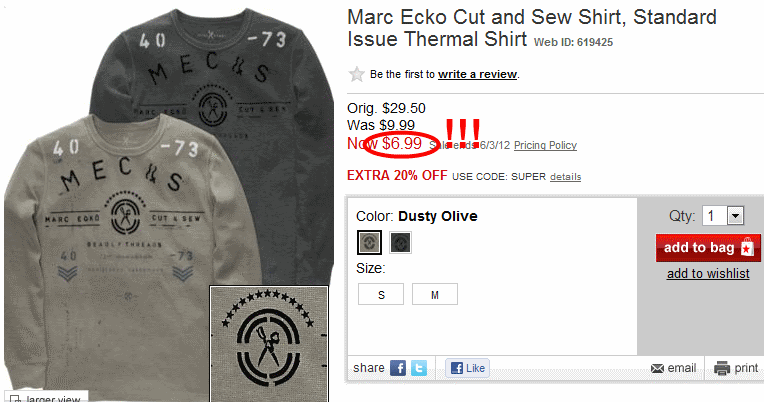Add item to wishlist
764x402 pixels.
coord(708,274)
